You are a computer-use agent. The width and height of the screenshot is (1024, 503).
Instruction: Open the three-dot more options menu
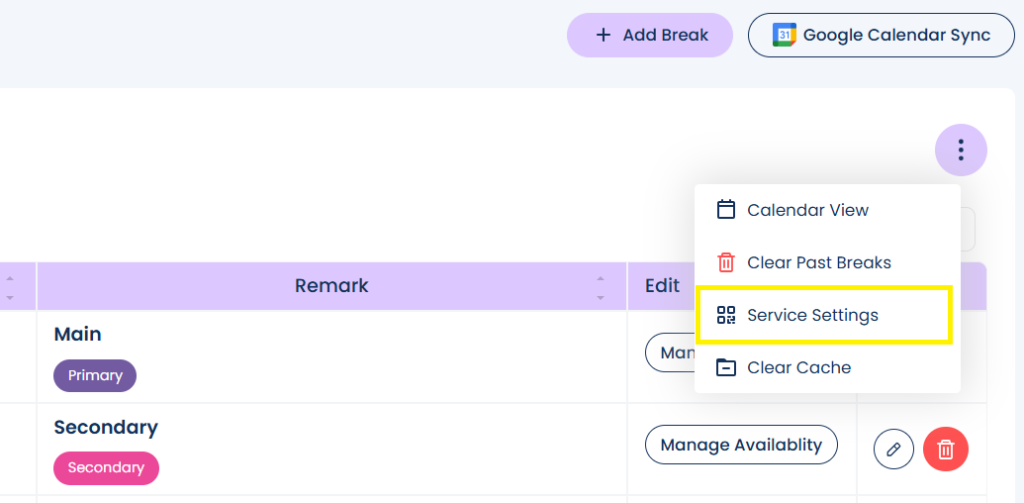[x=961, y=150]
